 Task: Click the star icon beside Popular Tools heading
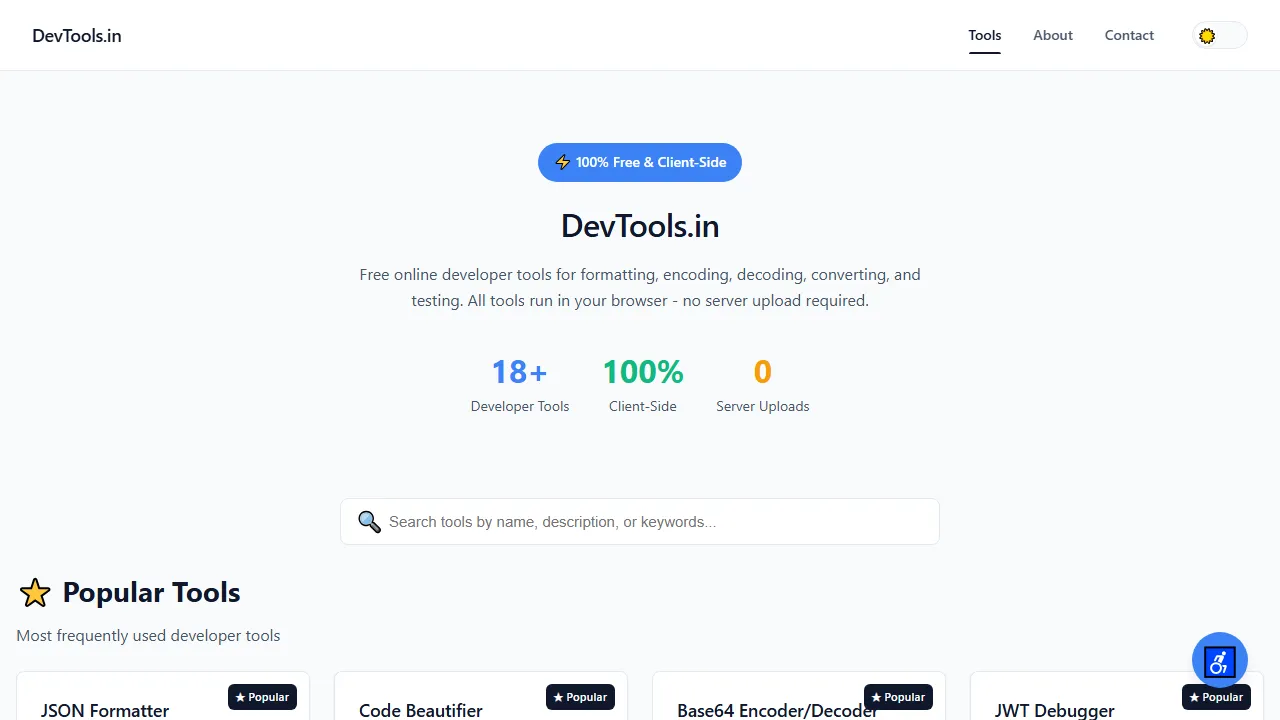click(35, 592)
